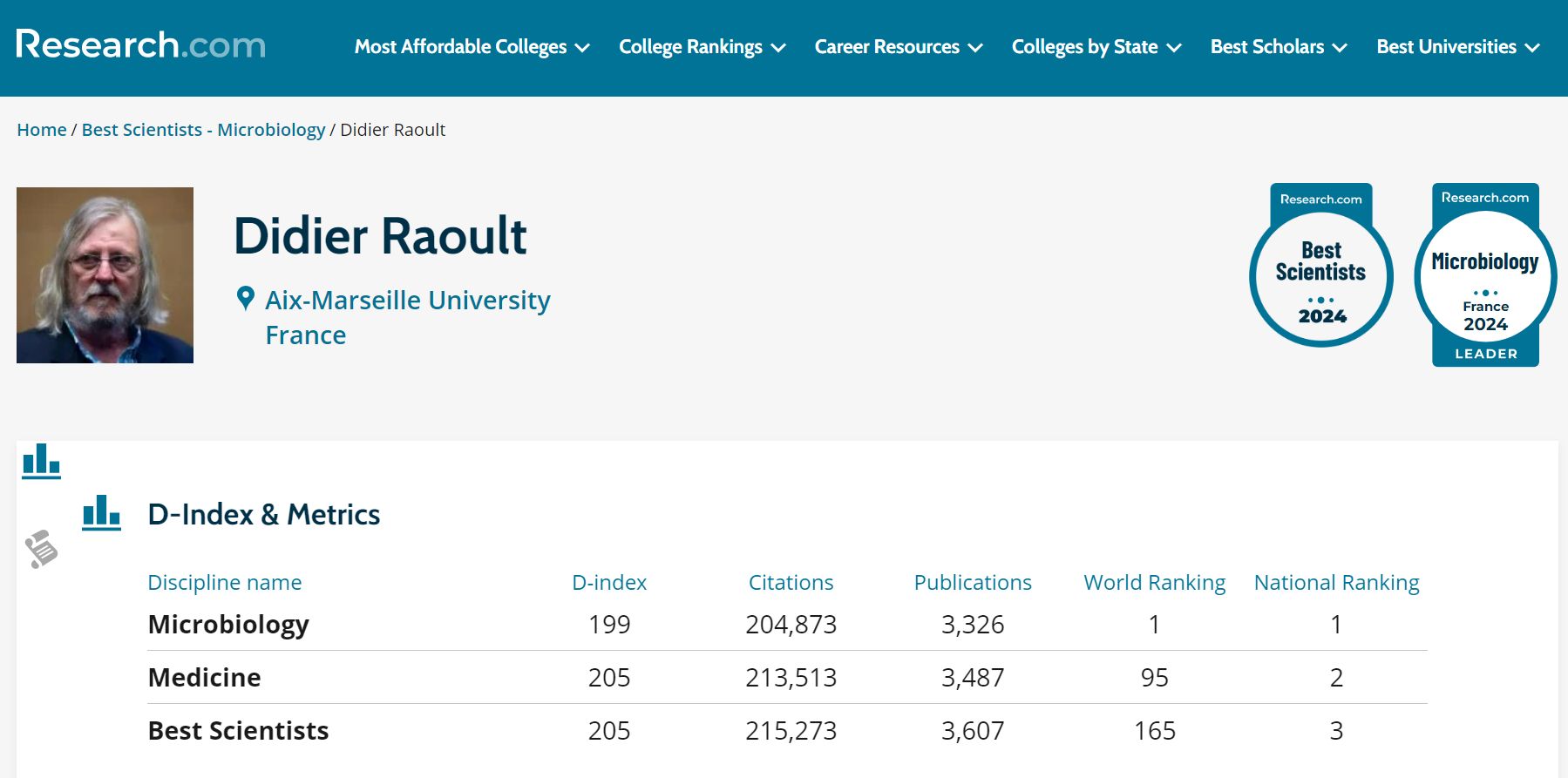Viewport: 1568px width, 778px height.
Task: Click the D-Index & Metrics chart icon
Action: [101, 513]
